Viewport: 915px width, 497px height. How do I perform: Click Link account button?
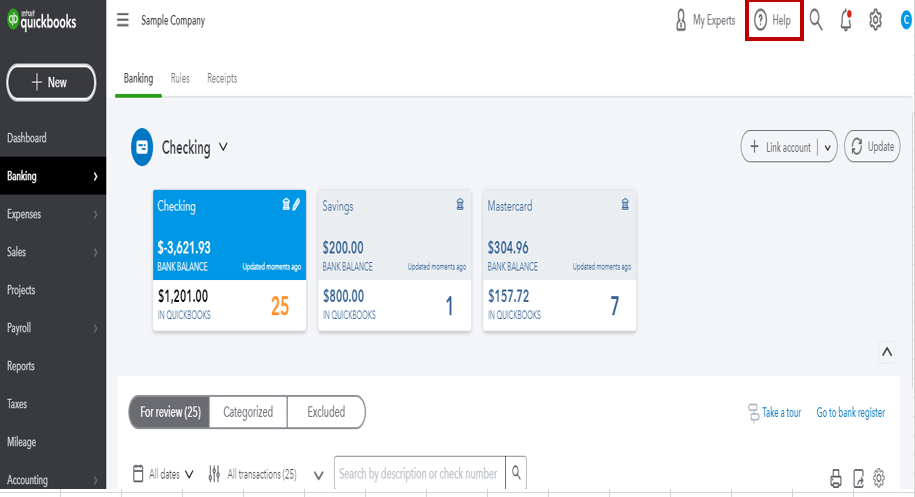[x=780, y=147]
